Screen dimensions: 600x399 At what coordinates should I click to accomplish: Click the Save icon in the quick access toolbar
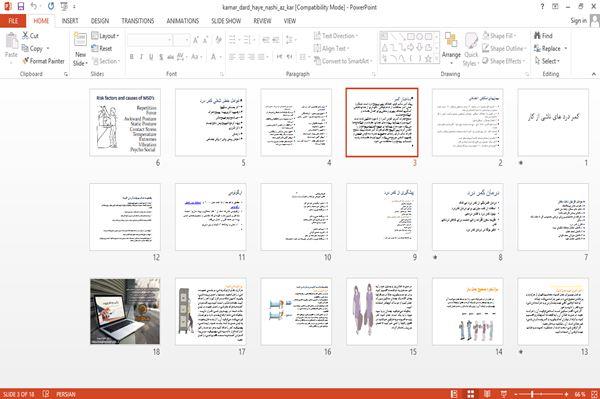point(21,6)
